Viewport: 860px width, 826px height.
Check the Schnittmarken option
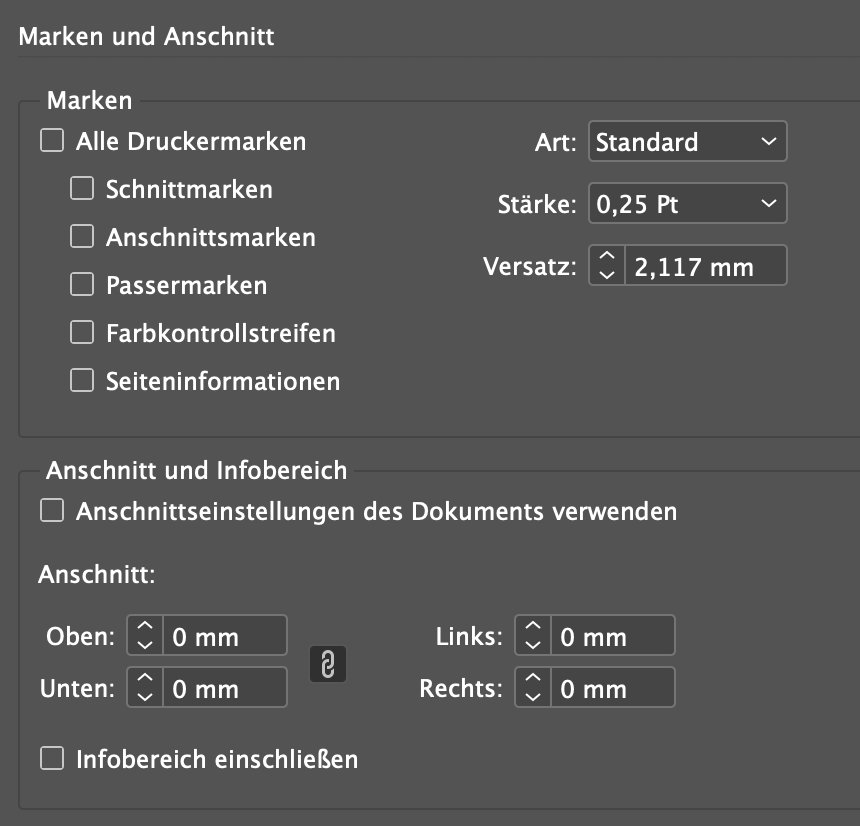82,188
